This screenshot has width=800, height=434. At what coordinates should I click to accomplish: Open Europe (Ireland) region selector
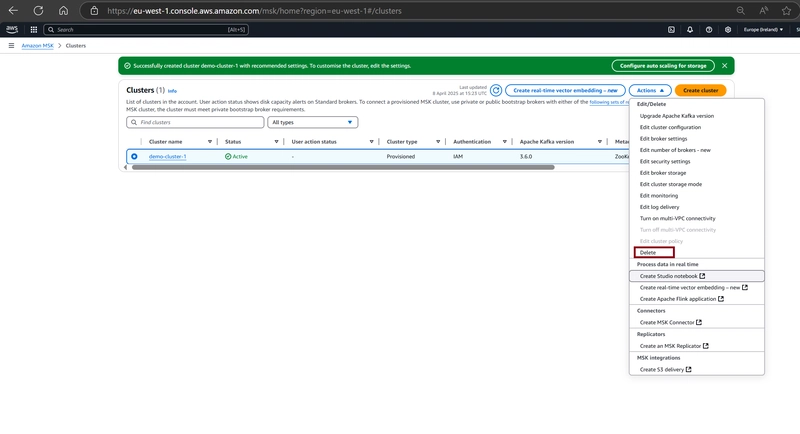[x=763, y=30]
